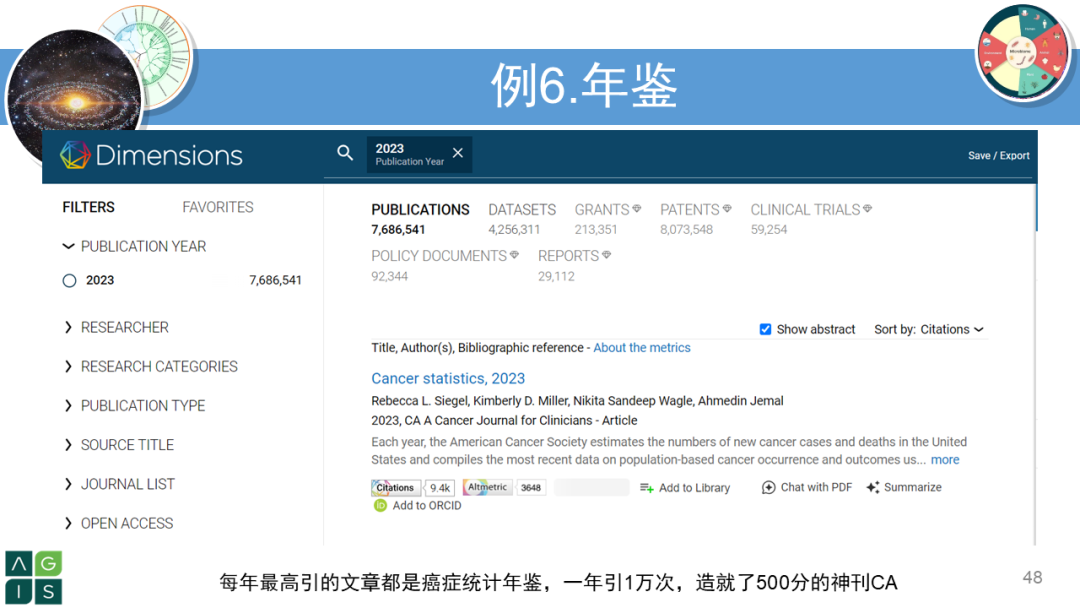Select the Citations badge on the article
This screenshot has width=1080, height=608.
(396, 487)
